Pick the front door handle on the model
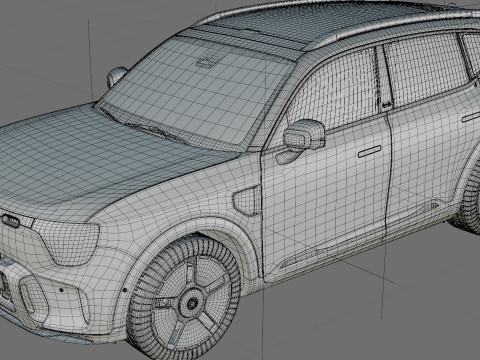480x360 pixels. [x=369, y=152]
